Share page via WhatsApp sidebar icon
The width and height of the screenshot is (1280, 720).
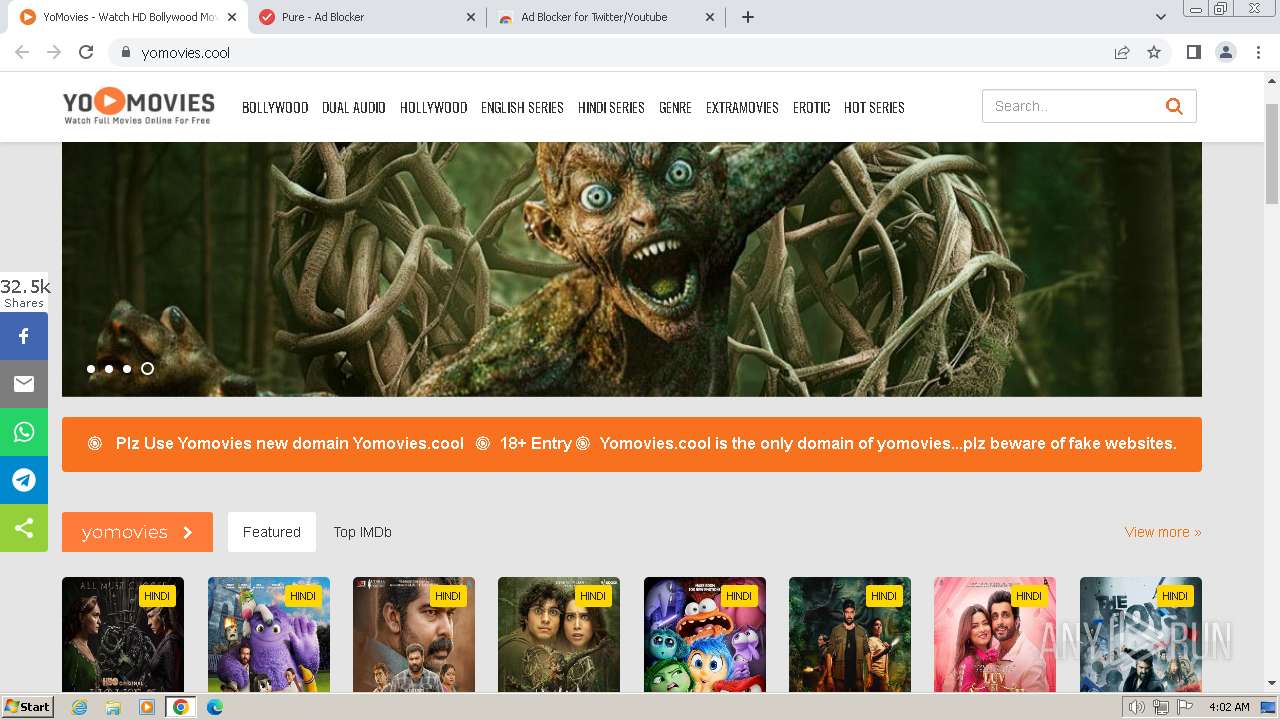[x=24, y=432]
